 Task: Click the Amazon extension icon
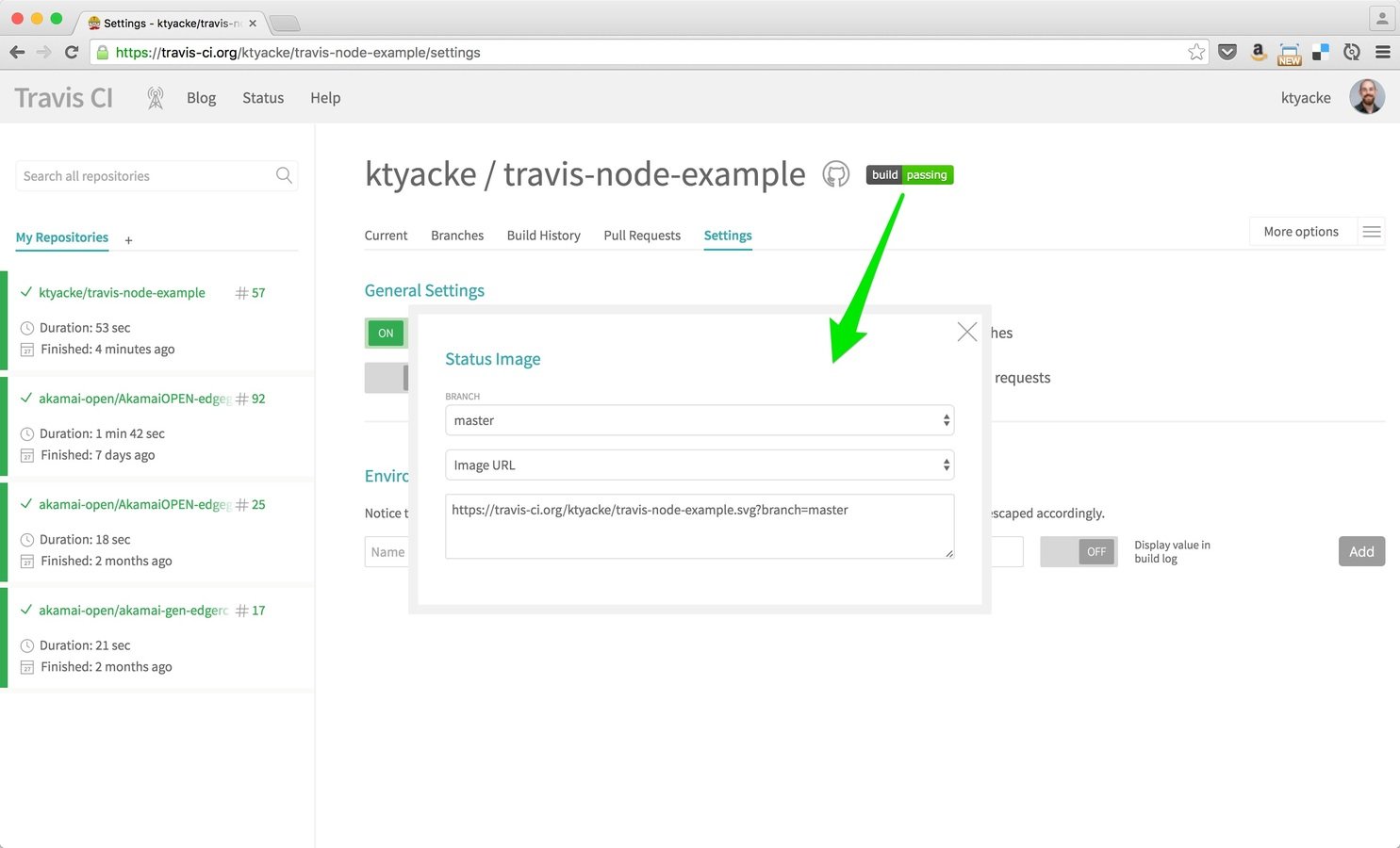click(x=1258, y=52)
